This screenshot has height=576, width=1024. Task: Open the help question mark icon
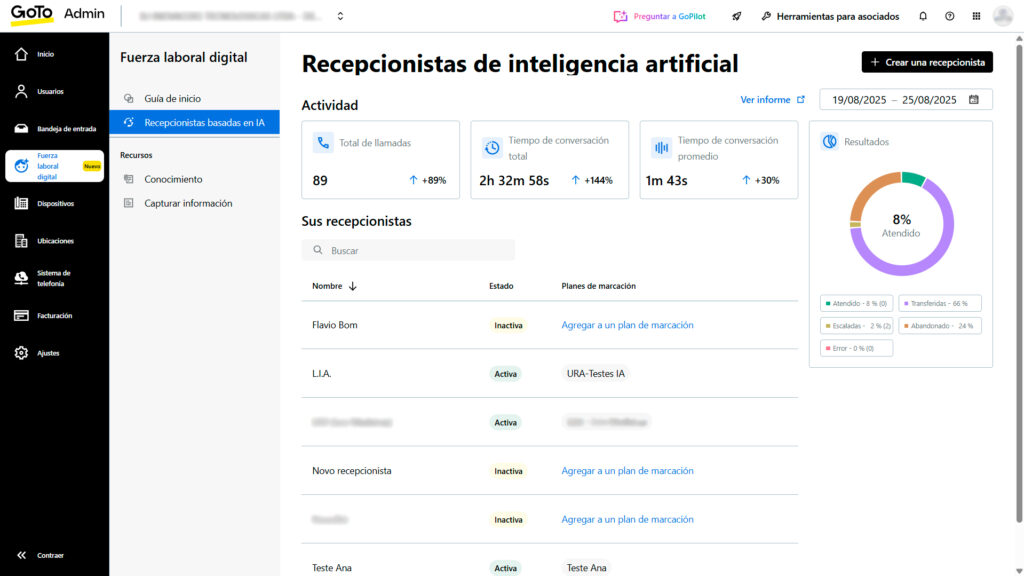point(949,16)
